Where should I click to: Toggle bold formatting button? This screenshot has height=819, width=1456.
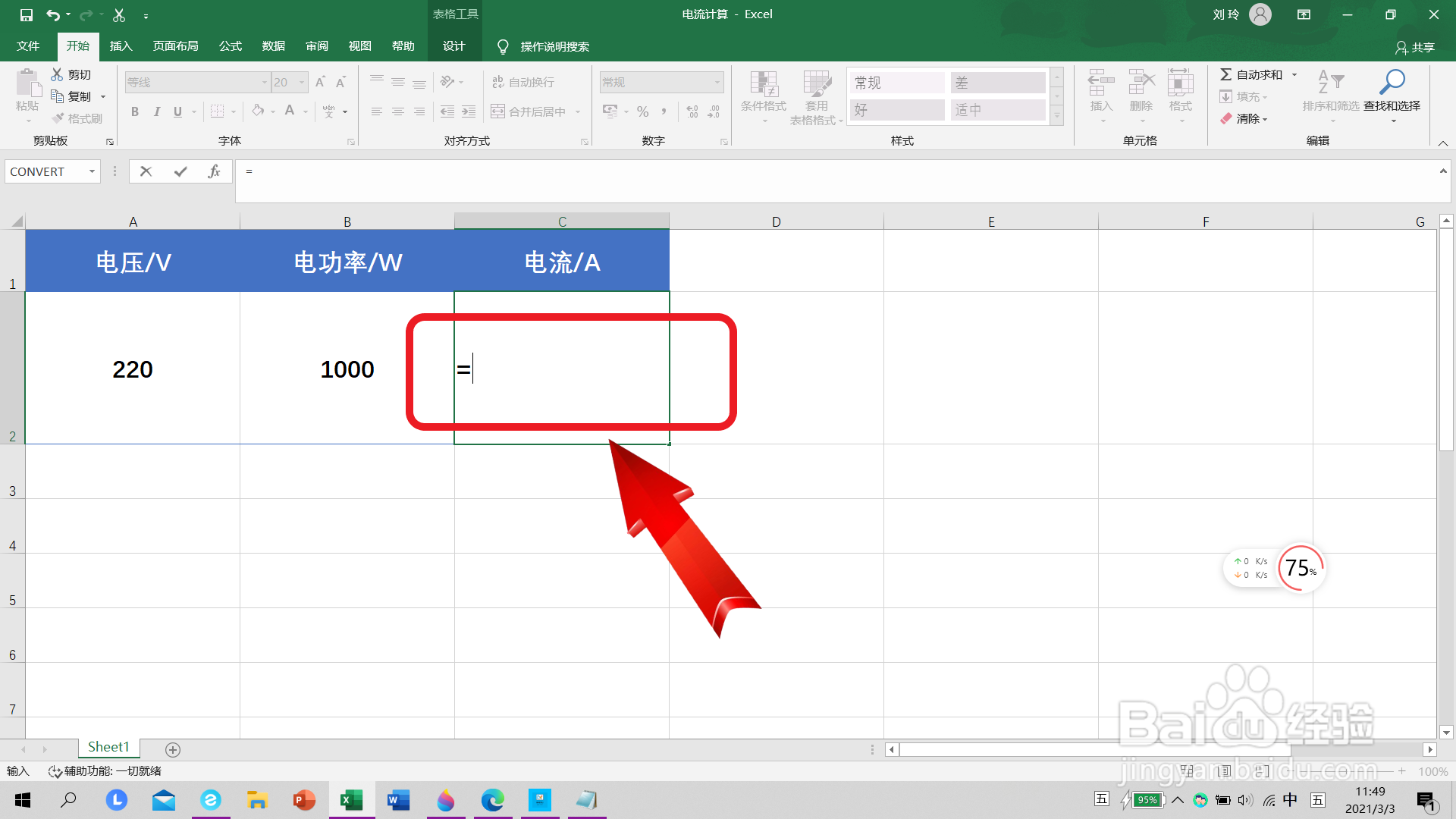[135, 111]
